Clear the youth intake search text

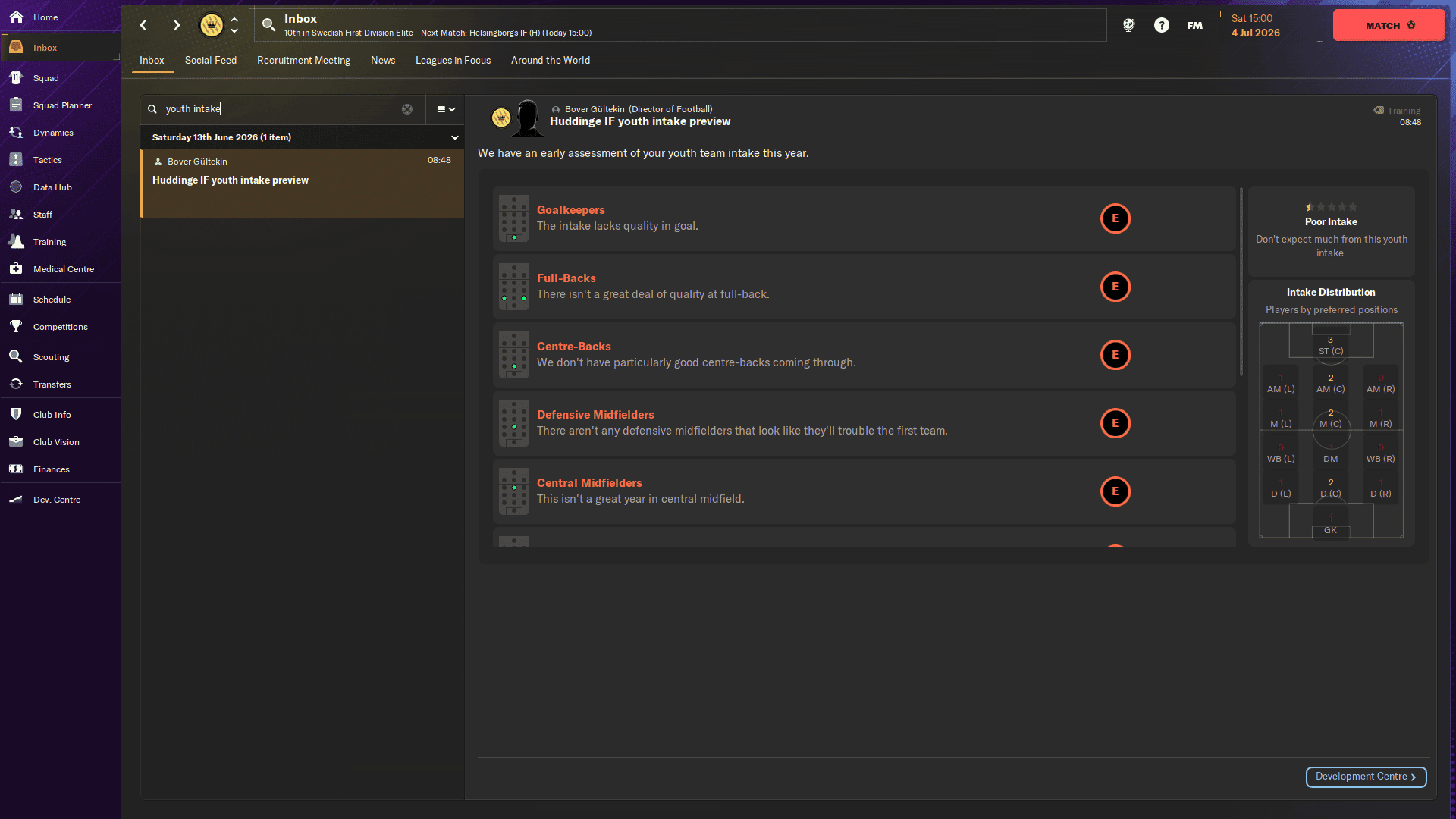click(407, 109)
